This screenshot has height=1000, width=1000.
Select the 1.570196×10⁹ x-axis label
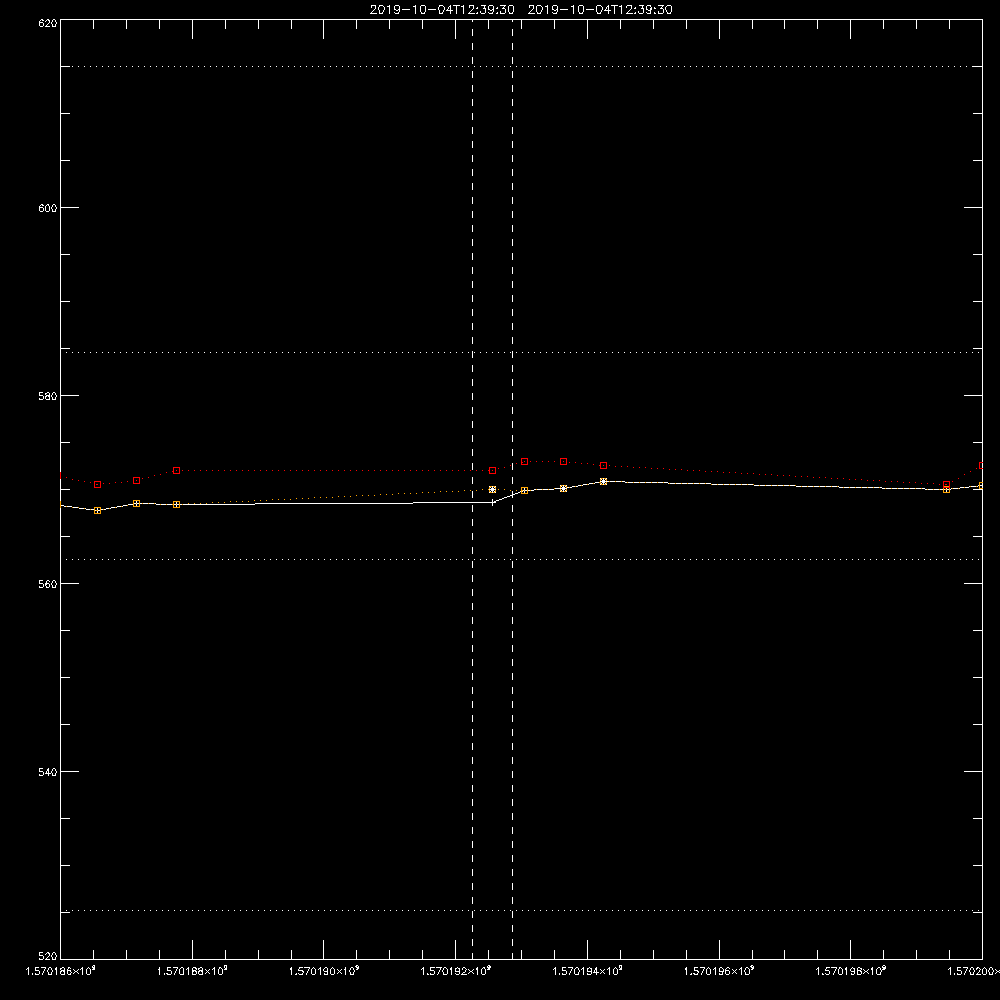click(x=719, y=971)
